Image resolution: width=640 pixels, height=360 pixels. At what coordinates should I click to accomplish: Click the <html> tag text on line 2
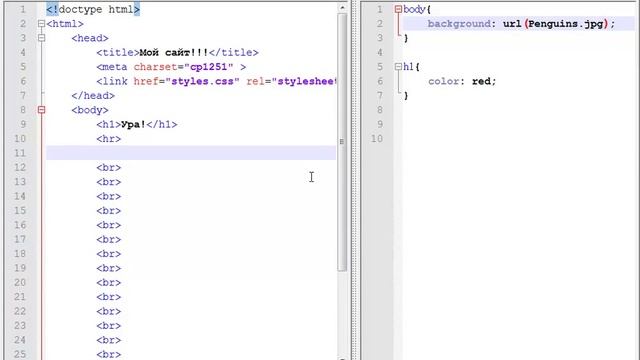coord(65,24)
